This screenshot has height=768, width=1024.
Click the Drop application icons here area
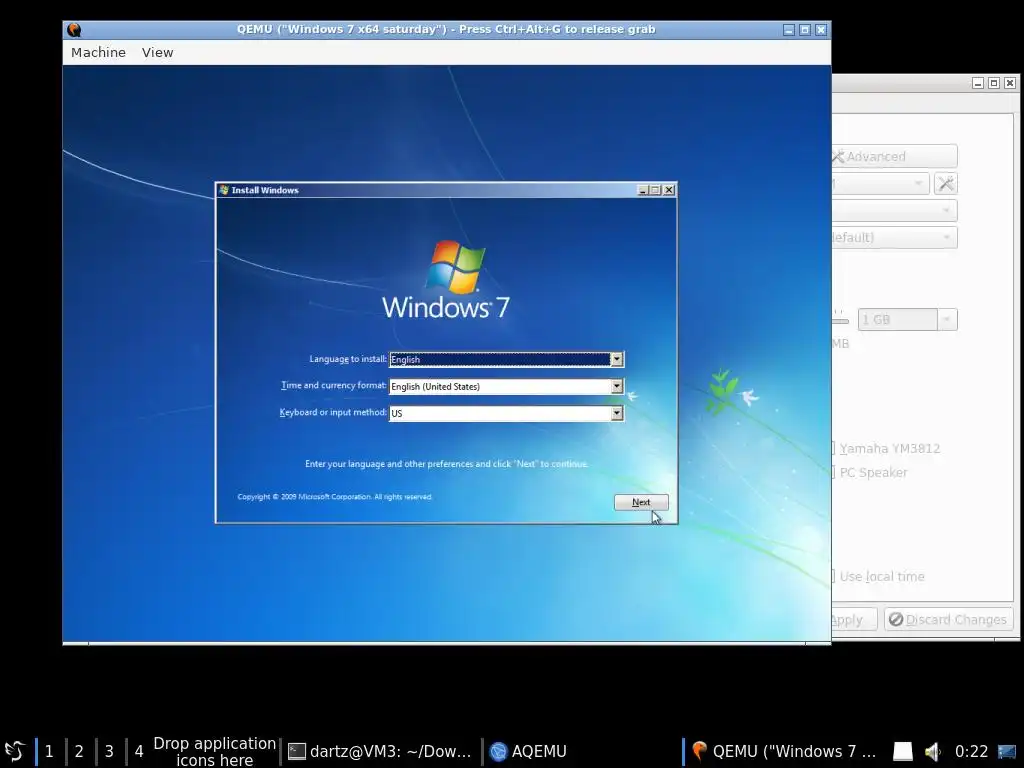tap(214, 752)
